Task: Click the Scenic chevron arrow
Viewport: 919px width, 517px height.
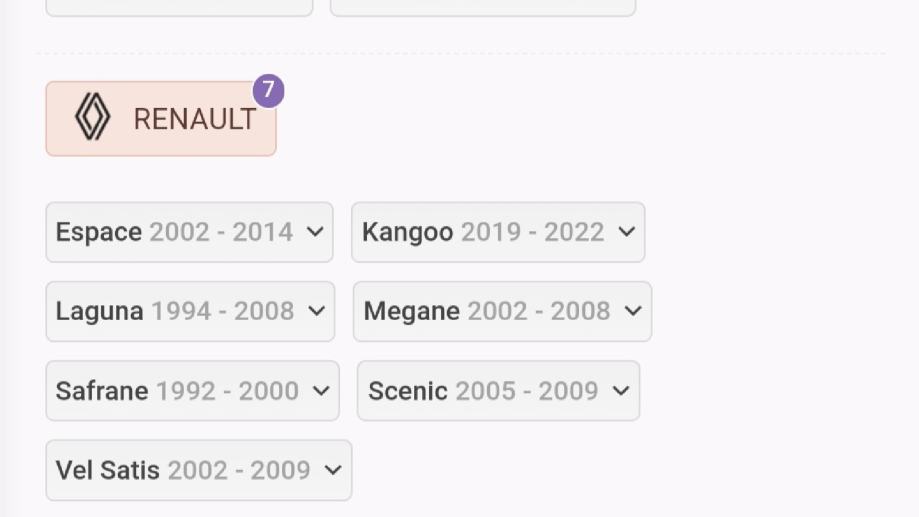Action: coord(621,390)
